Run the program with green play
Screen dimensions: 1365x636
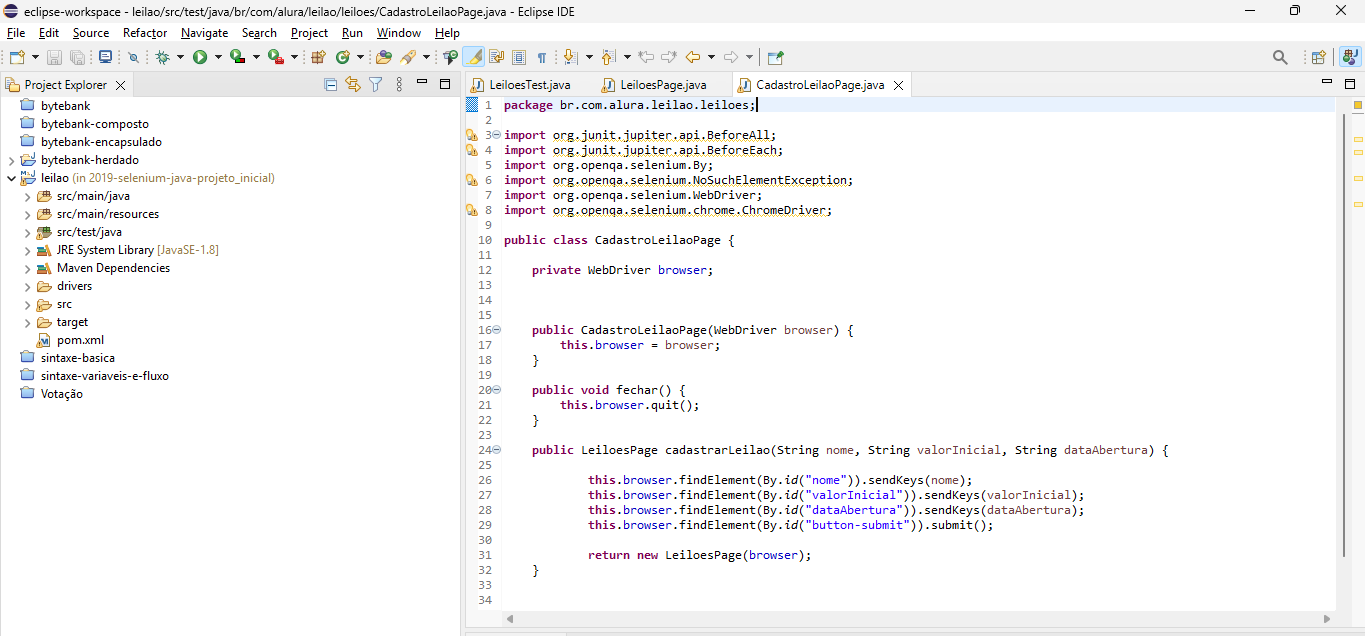pyautogui.click(x=200, y=57)
